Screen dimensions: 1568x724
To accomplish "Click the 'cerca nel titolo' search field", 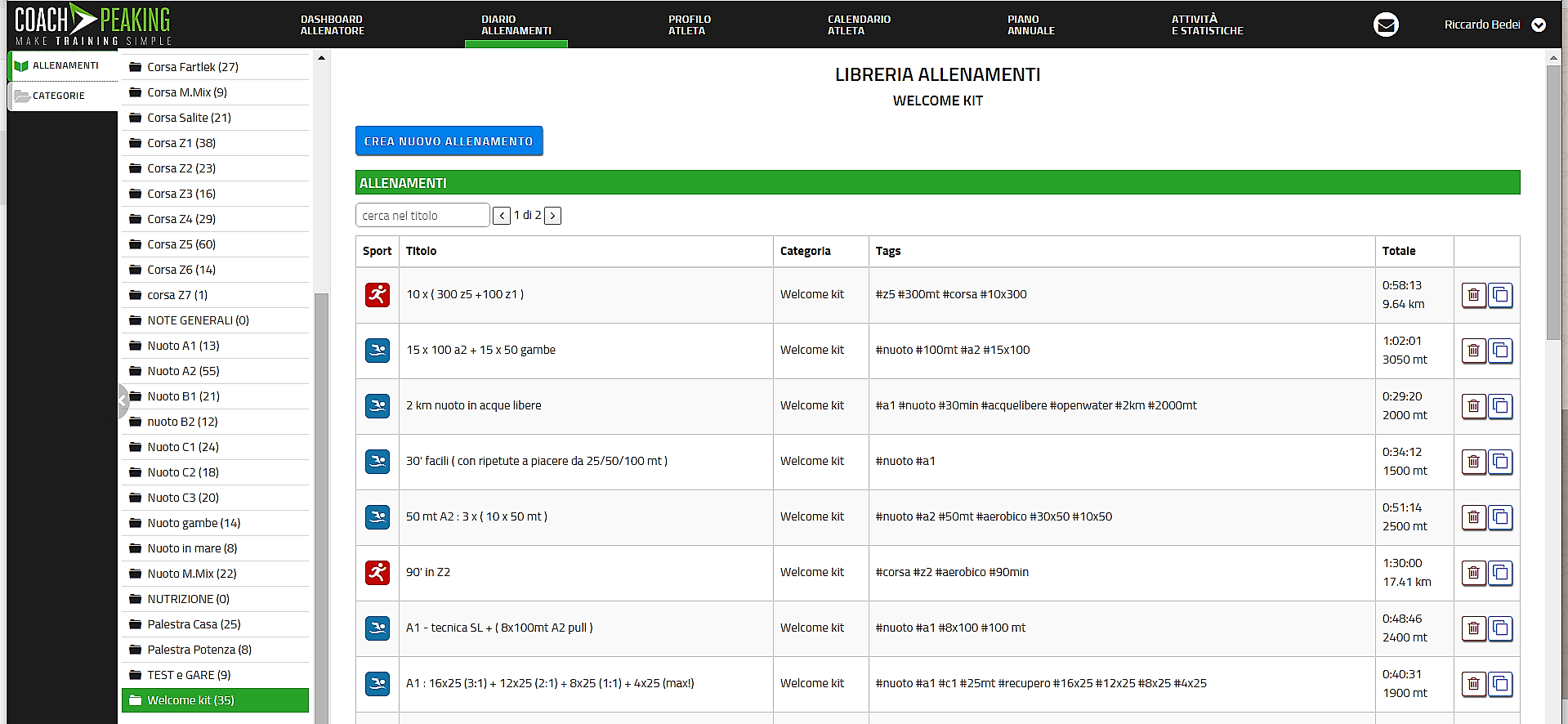I will pos(422,216).
